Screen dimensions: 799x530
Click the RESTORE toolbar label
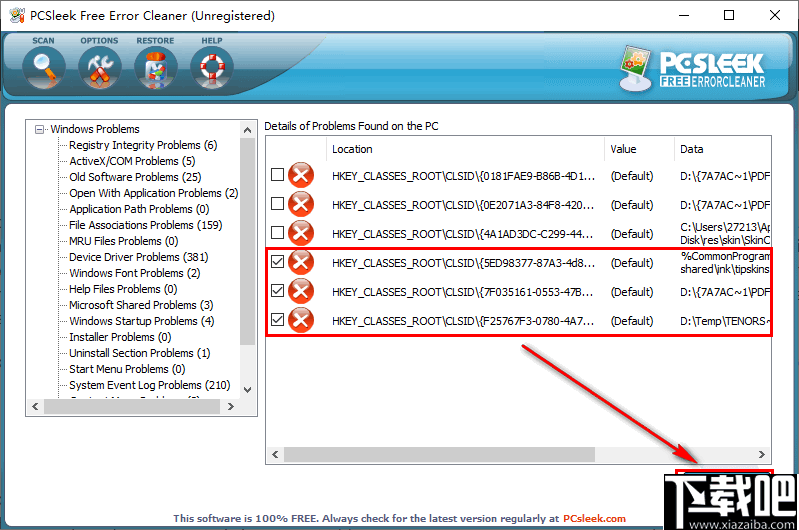155,41
